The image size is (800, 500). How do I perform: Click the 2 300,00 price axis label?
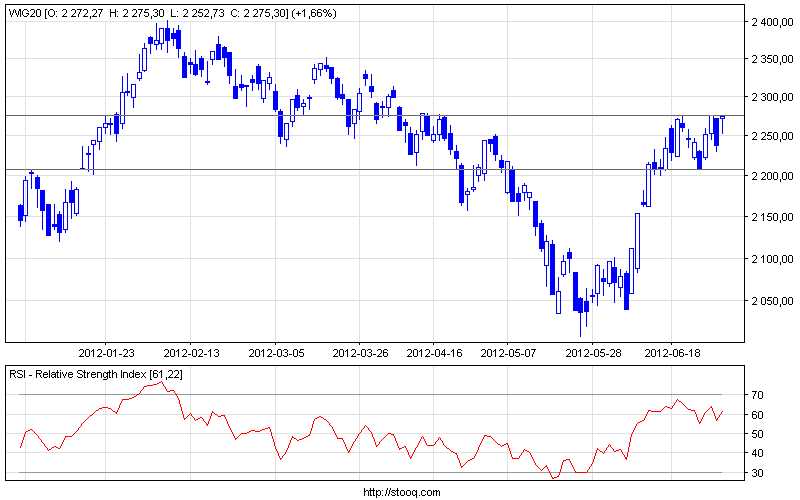[772, 97]
